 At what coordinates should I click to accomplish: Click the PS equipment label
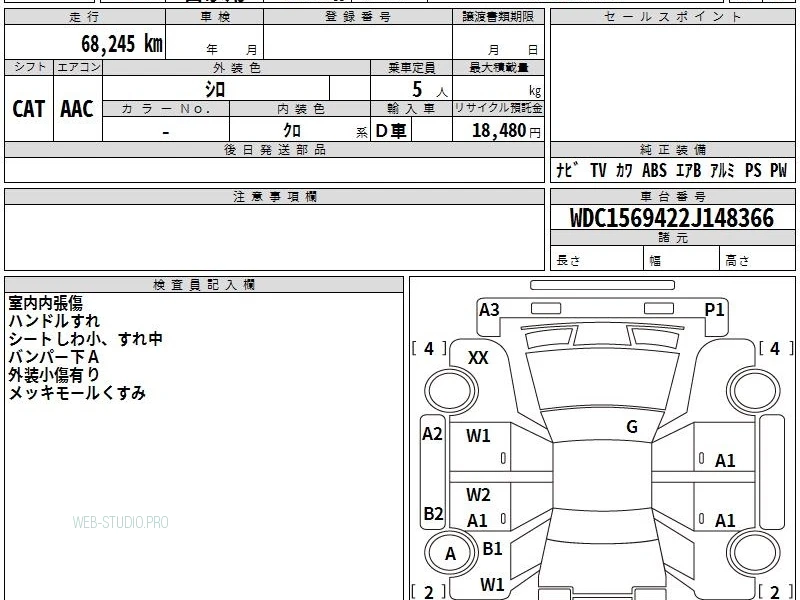coord(753,170)
